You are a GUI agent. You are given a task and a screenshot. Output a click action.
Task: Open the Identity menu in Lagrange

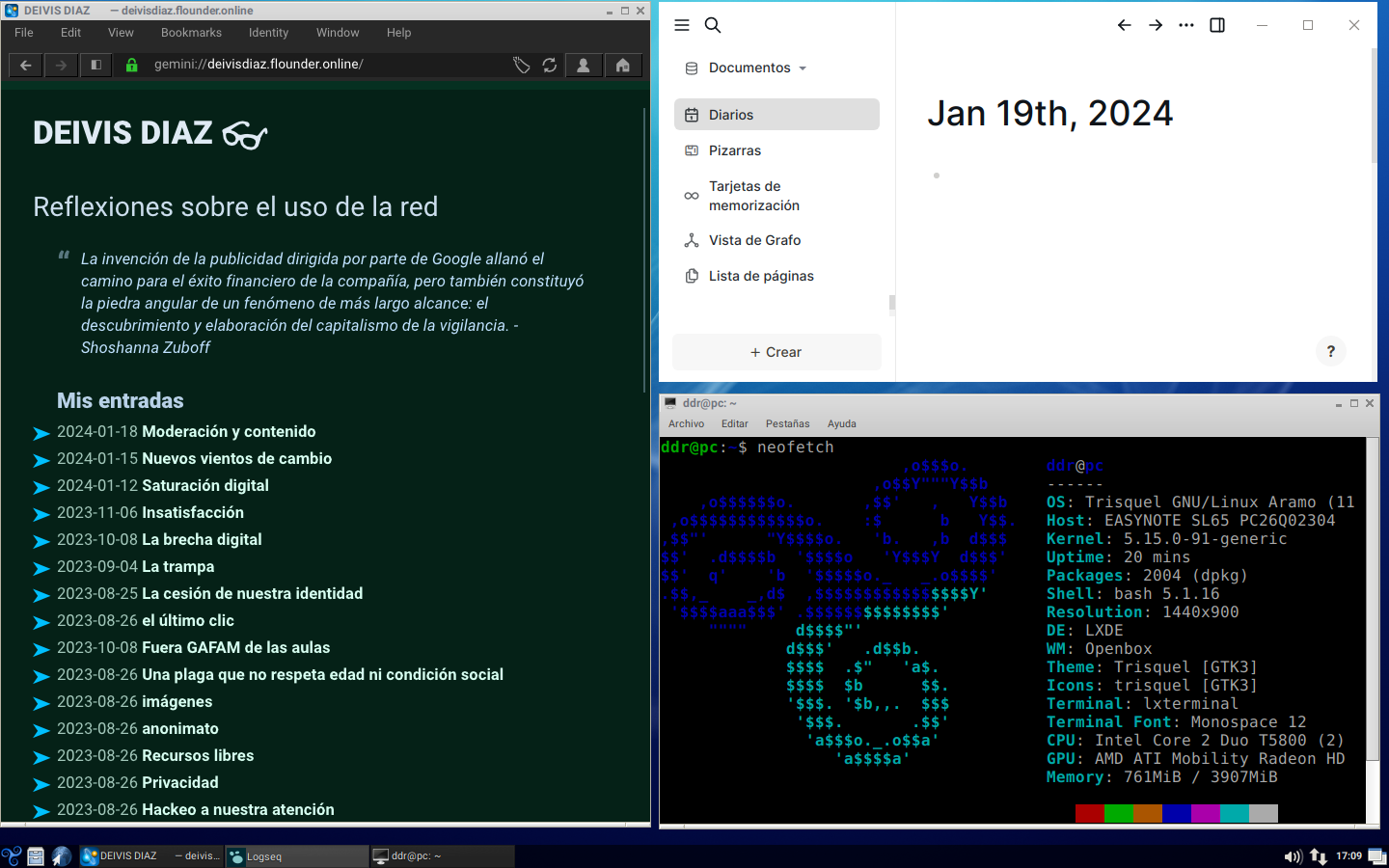(268, 33)
